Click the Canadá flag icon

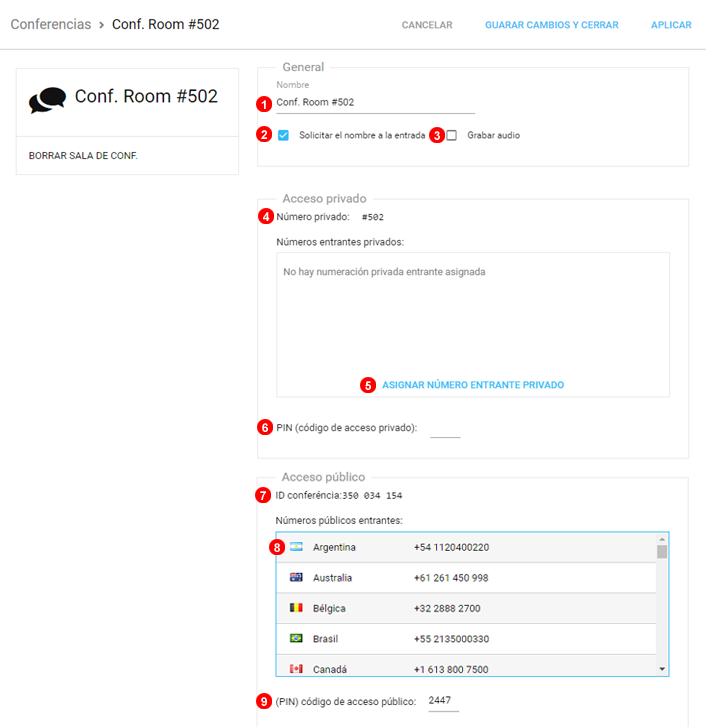pyautogui.click(x=296, y=668)
